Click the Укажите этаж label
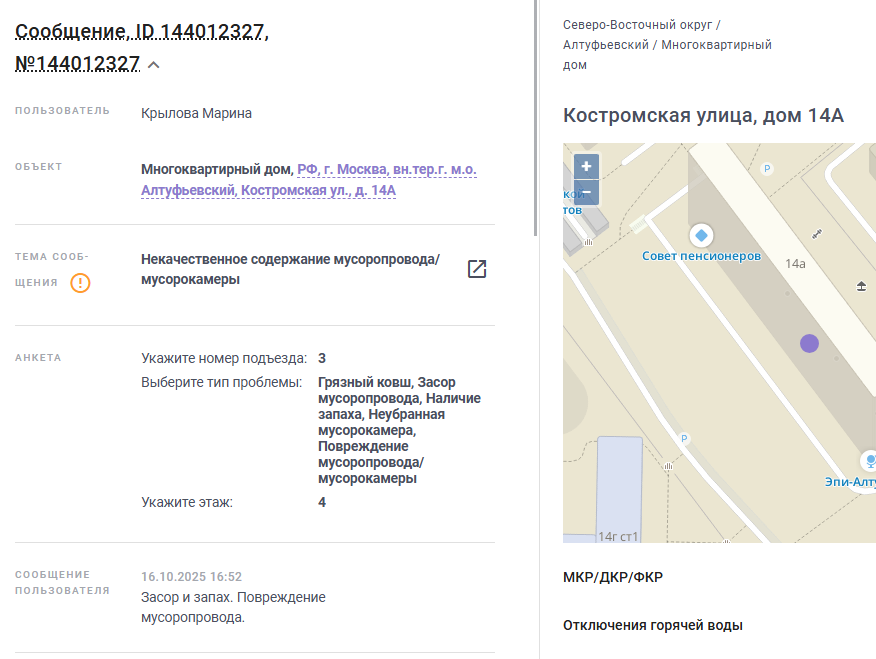This screenshot has height=659, width=876. (x=187, y=502)
